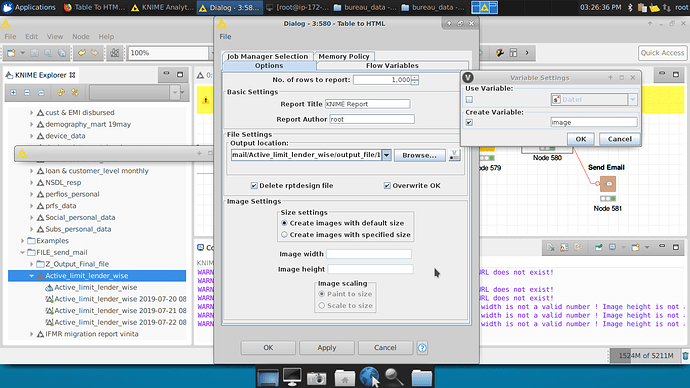The width and height of the screenshot is (690, 388).
Task: Click the Pin Console icon
Action: 598,248
